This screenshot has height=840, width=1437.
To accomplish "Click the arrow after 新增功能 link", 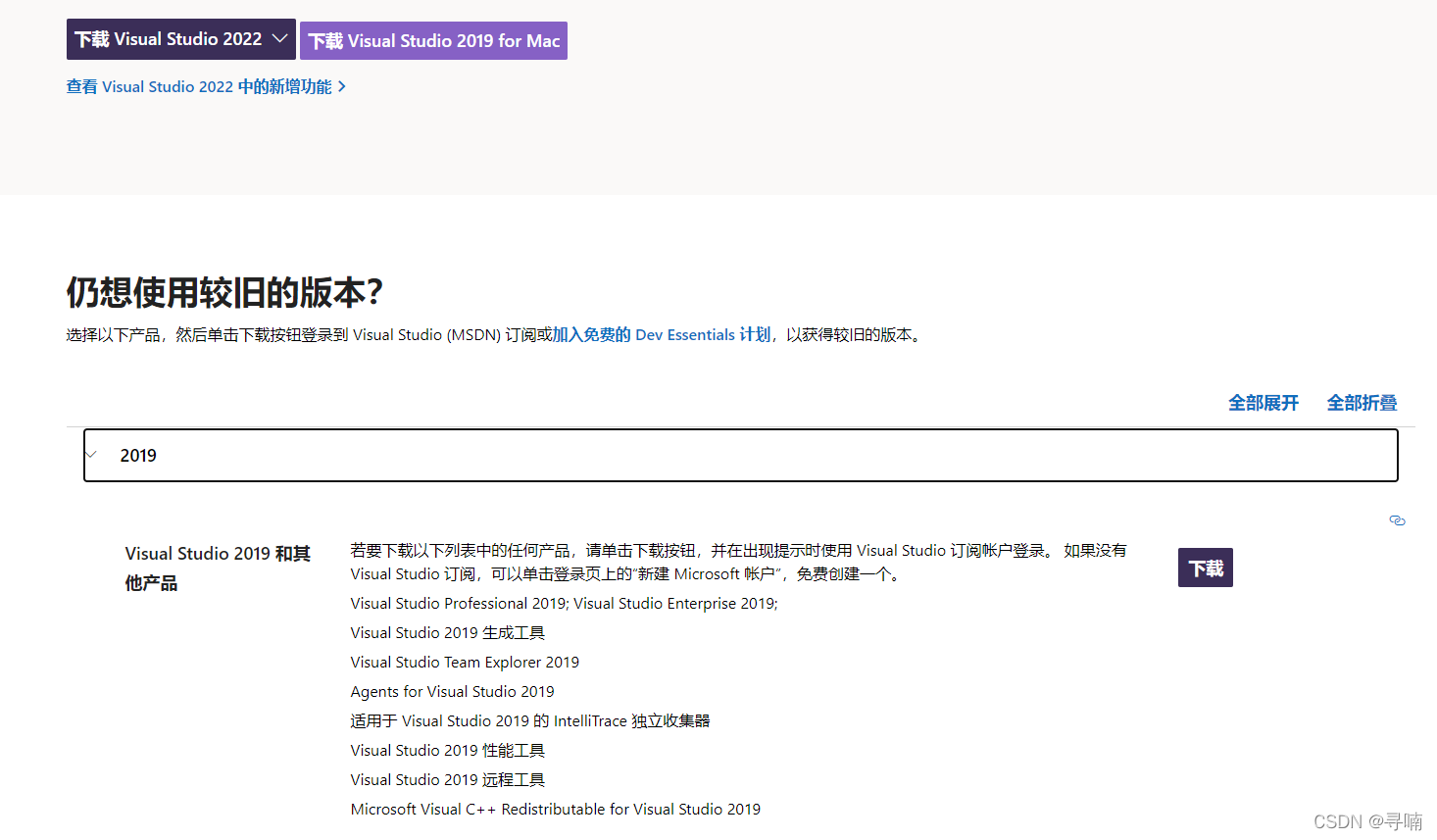I will [x=341, y=87].
